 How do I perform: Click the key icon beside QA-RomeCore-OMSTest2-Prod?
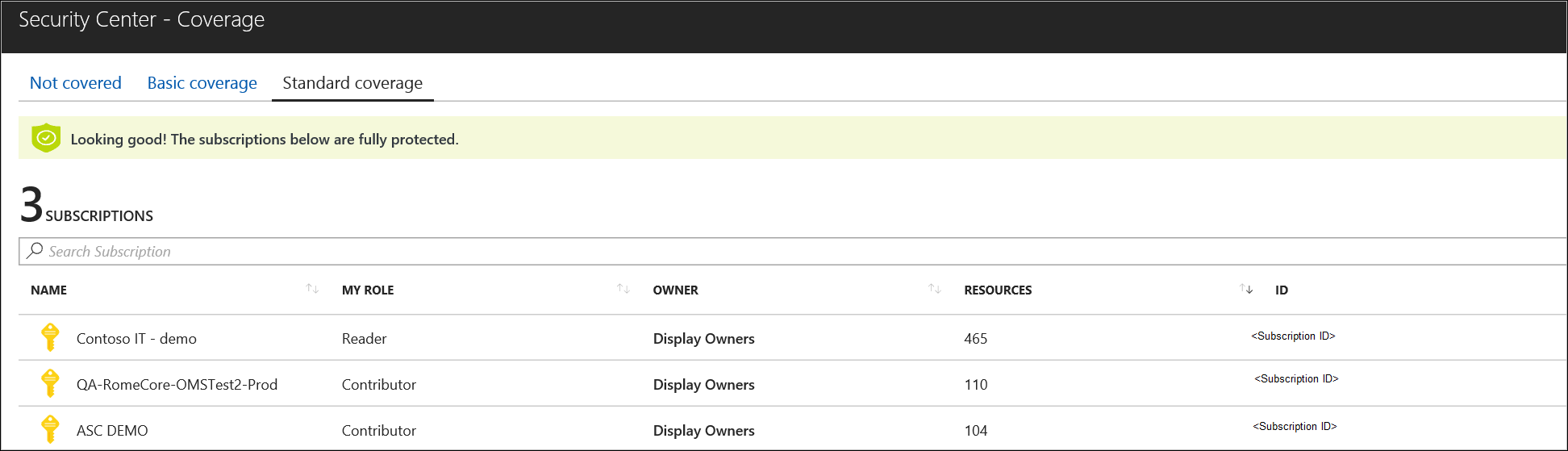pyautogui.click(x=50, y=383)
